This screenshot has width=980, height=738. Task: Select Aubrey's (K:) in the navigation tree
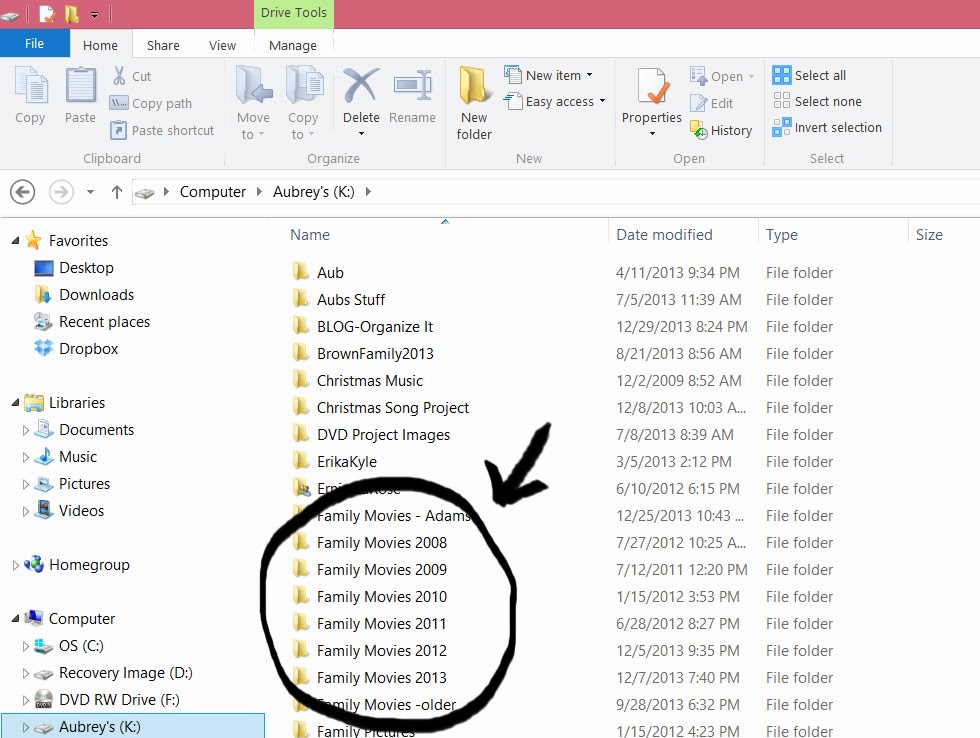[132, 726]
